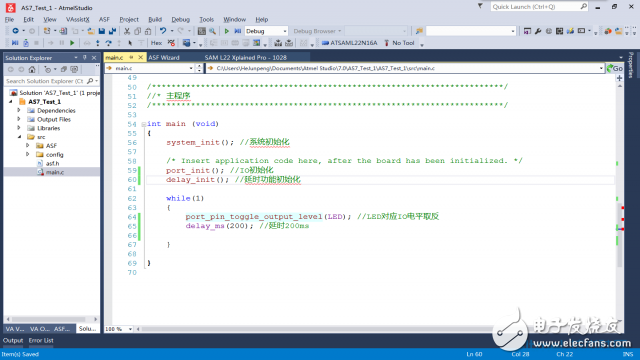640x360 pixels.
Task: Open the Properties side panel tab
Action: tap(631, 65)
